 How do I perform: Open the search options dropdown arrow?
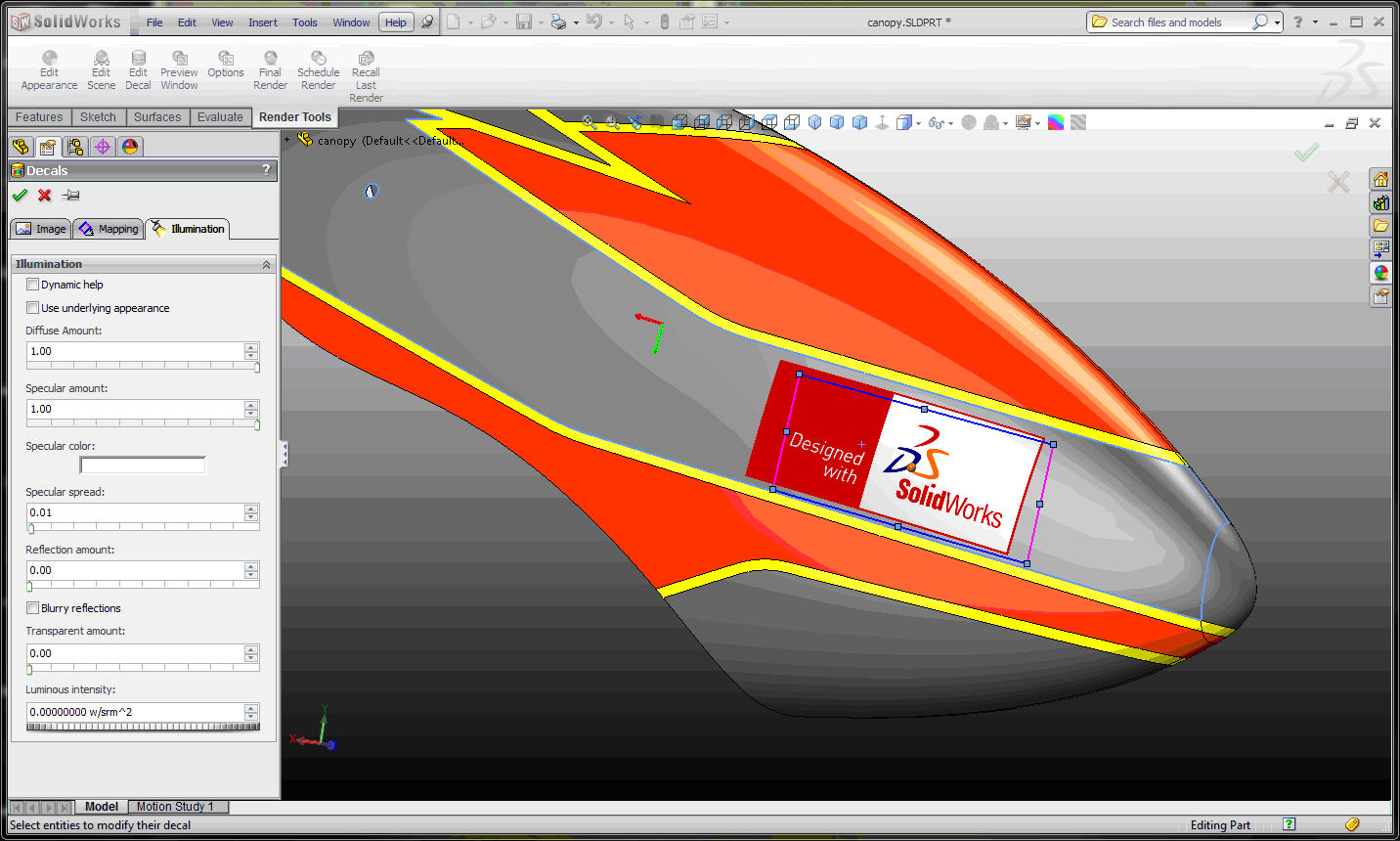1277,22
